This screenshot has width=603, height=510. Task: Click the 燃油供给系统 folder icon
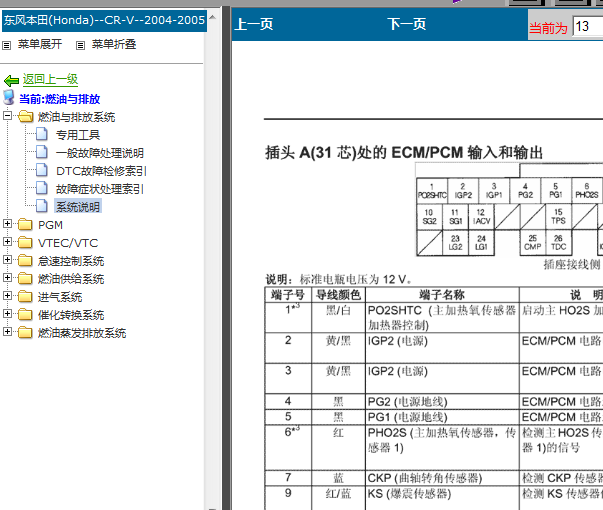point(25,278)
